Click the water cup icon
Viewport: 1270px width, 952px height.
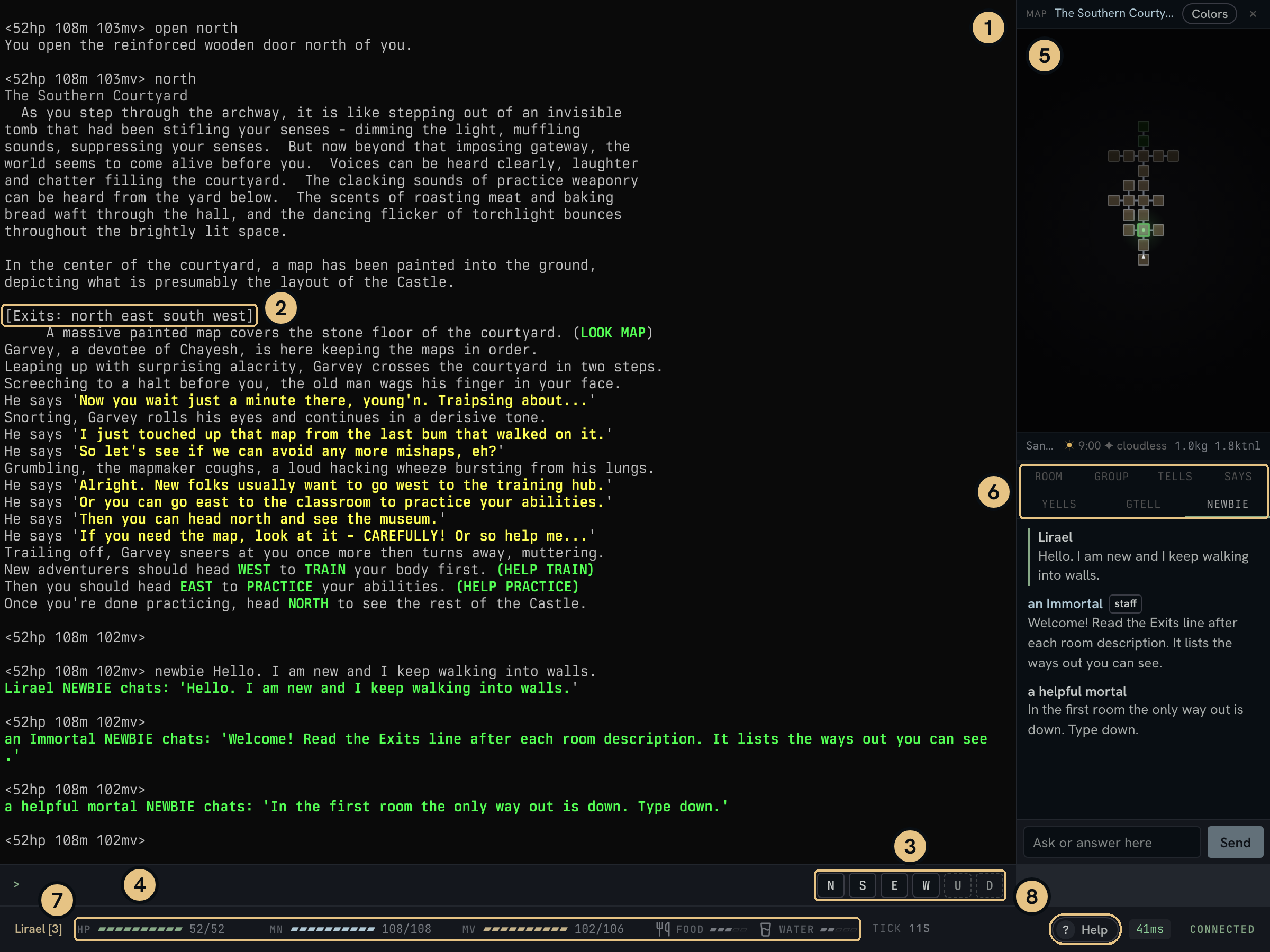click(765, 929)
